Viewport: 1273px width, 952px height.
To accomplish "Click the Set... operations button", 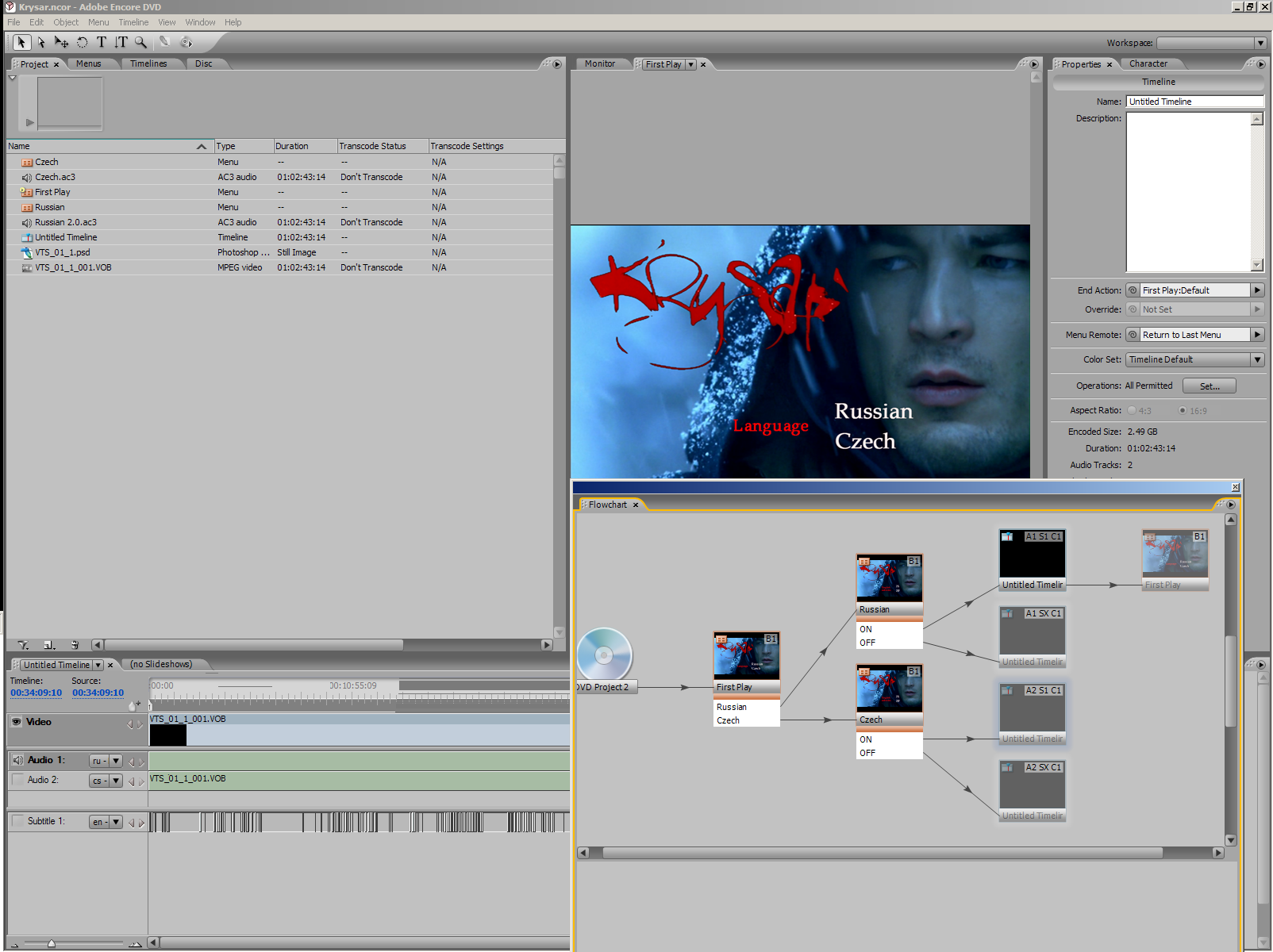I will coord(1210,386).
